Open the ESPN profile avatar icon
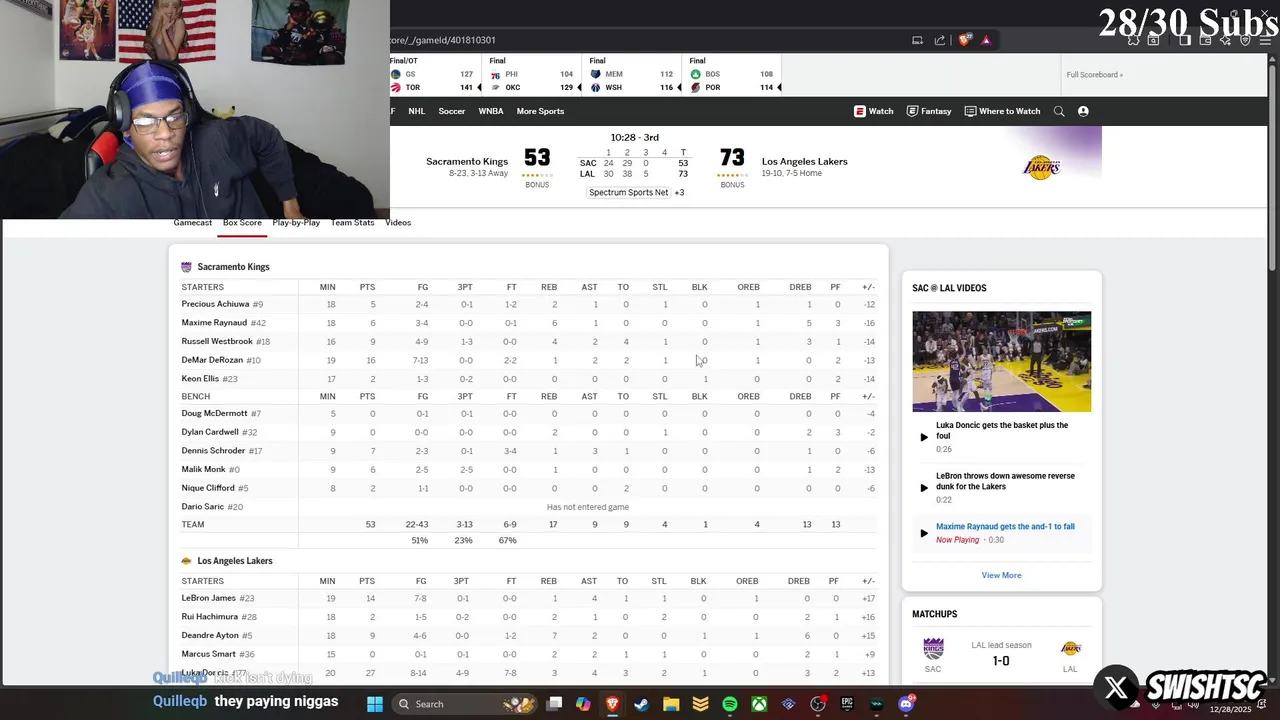1280x720 pixels. coord(1083,111)
